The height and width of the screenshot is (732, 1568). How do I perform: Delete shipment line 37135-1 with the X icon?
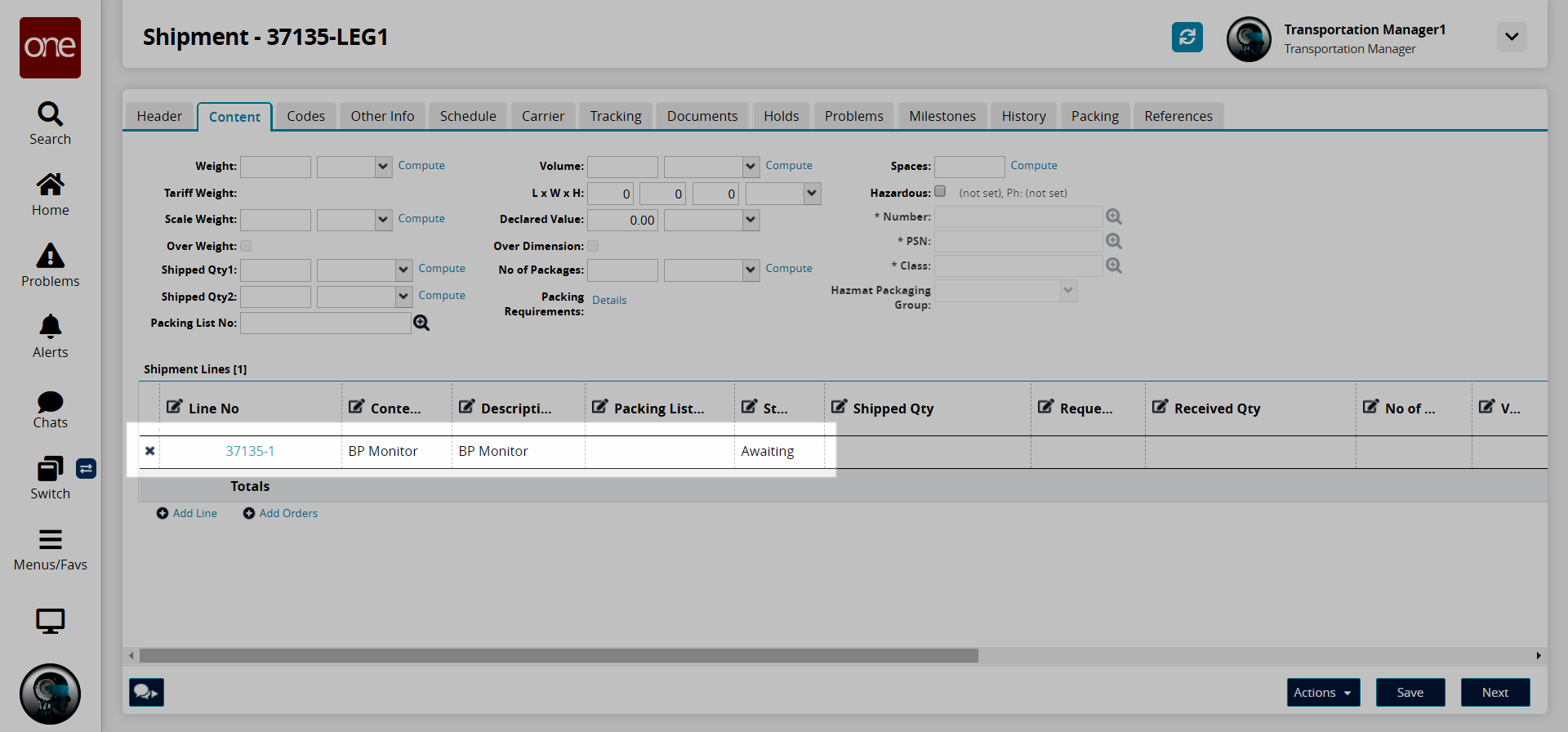click(149, 451)
